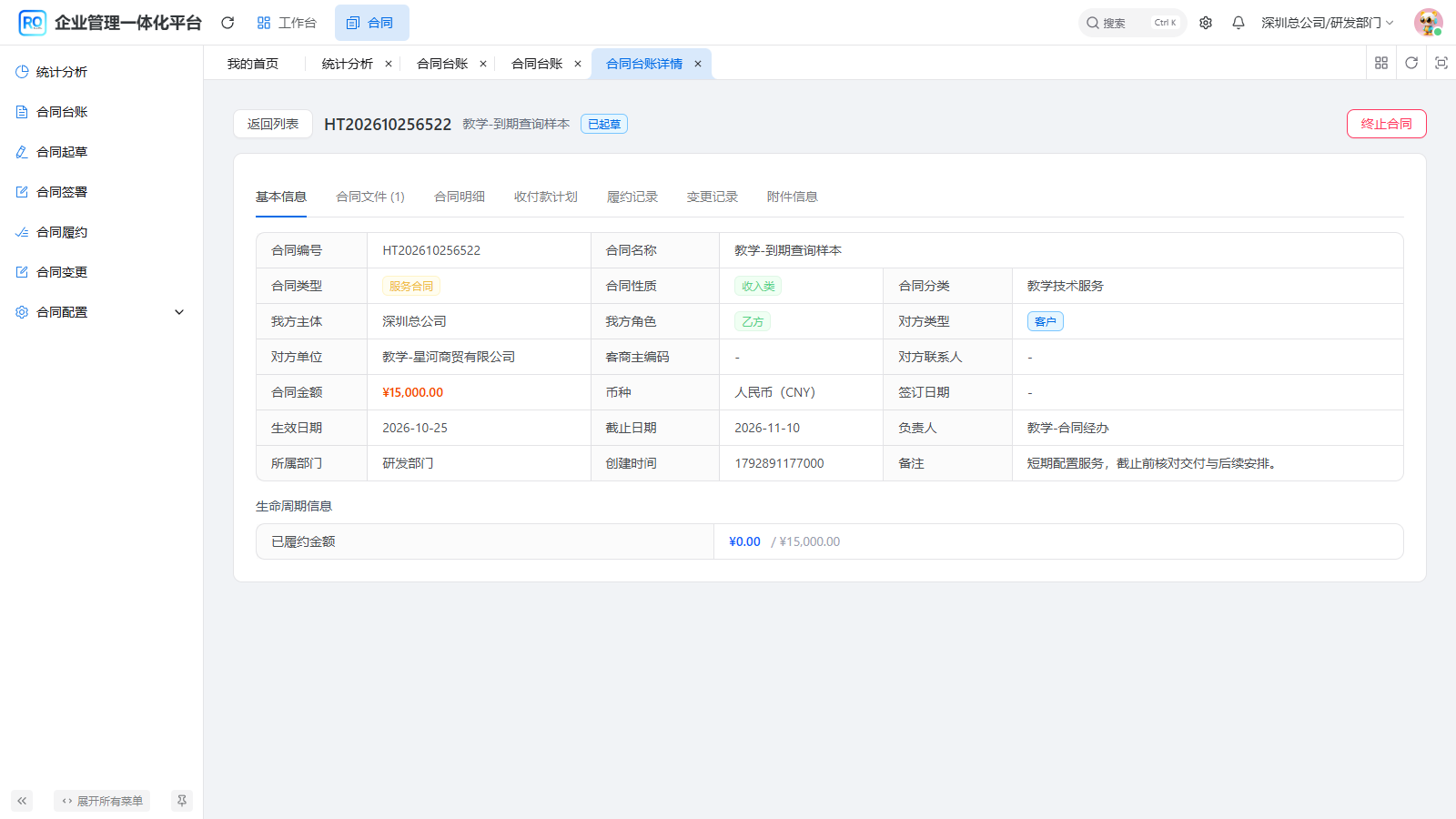This screenshot has width=1456, height=819.
Task: Click the contract amount ¥15,000.00
Action: pyautogui.click(x=413, y=392)
